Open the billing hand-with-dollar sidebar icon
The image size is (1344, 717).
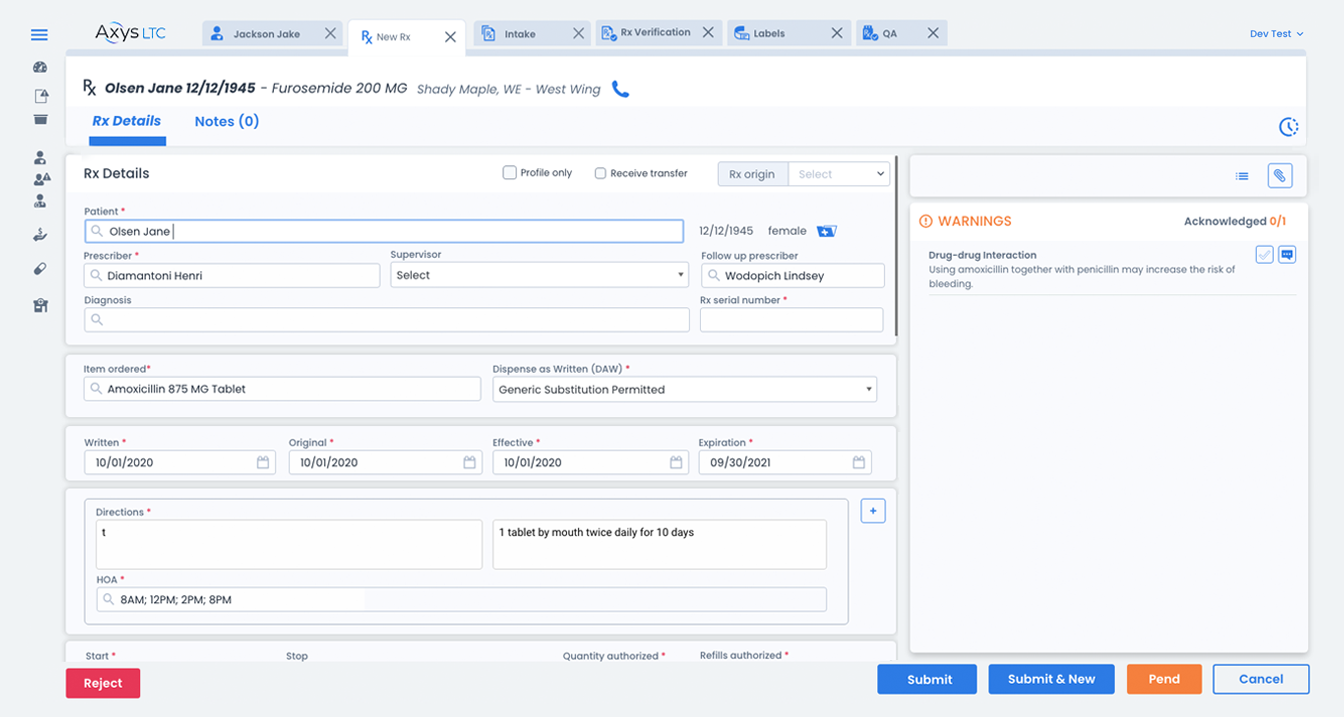point(40,235)
